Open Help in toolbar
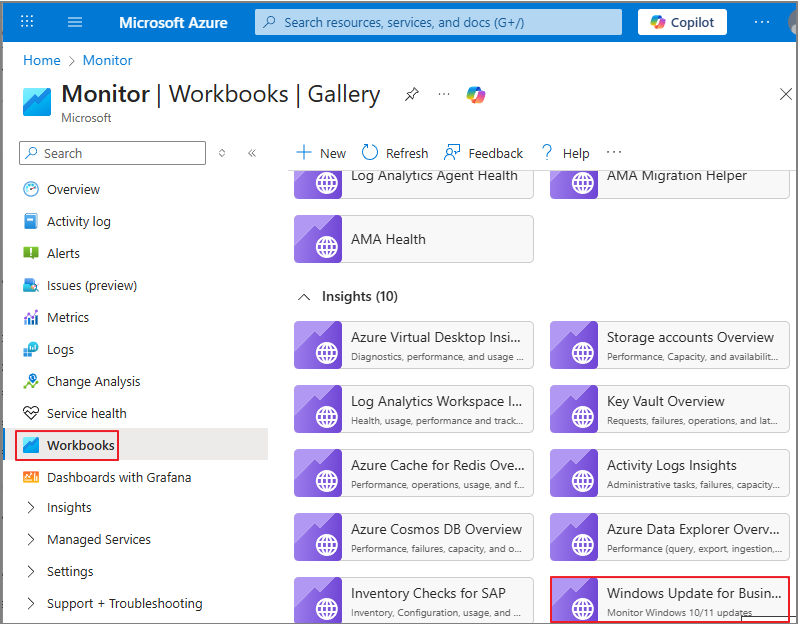 click(x=565, y=153)
